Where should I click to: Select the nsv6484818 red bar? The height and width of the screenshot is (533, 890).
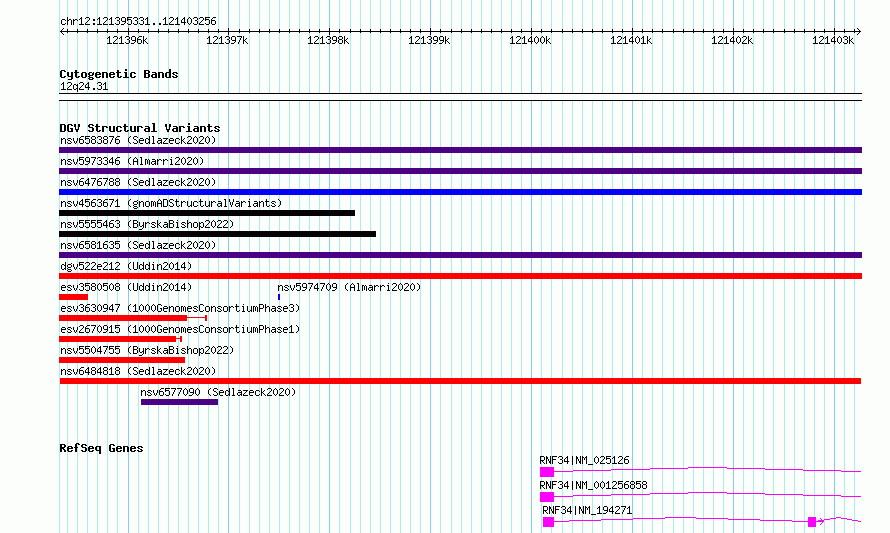click(460, 381)
